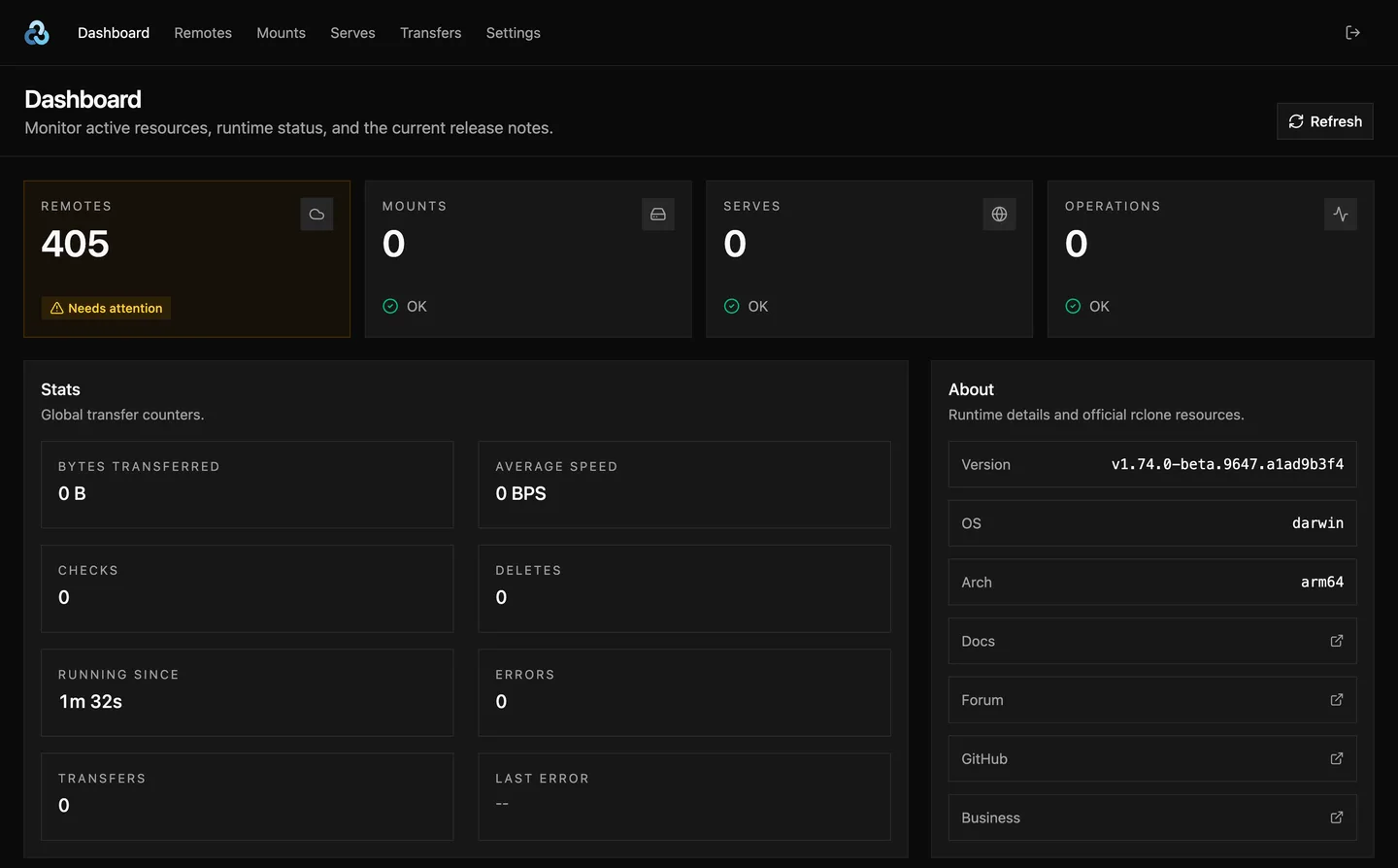Screen dimensions: 1398x868
Task: Click the Transfers stat label in Stats
Action: tap(102, 779)
